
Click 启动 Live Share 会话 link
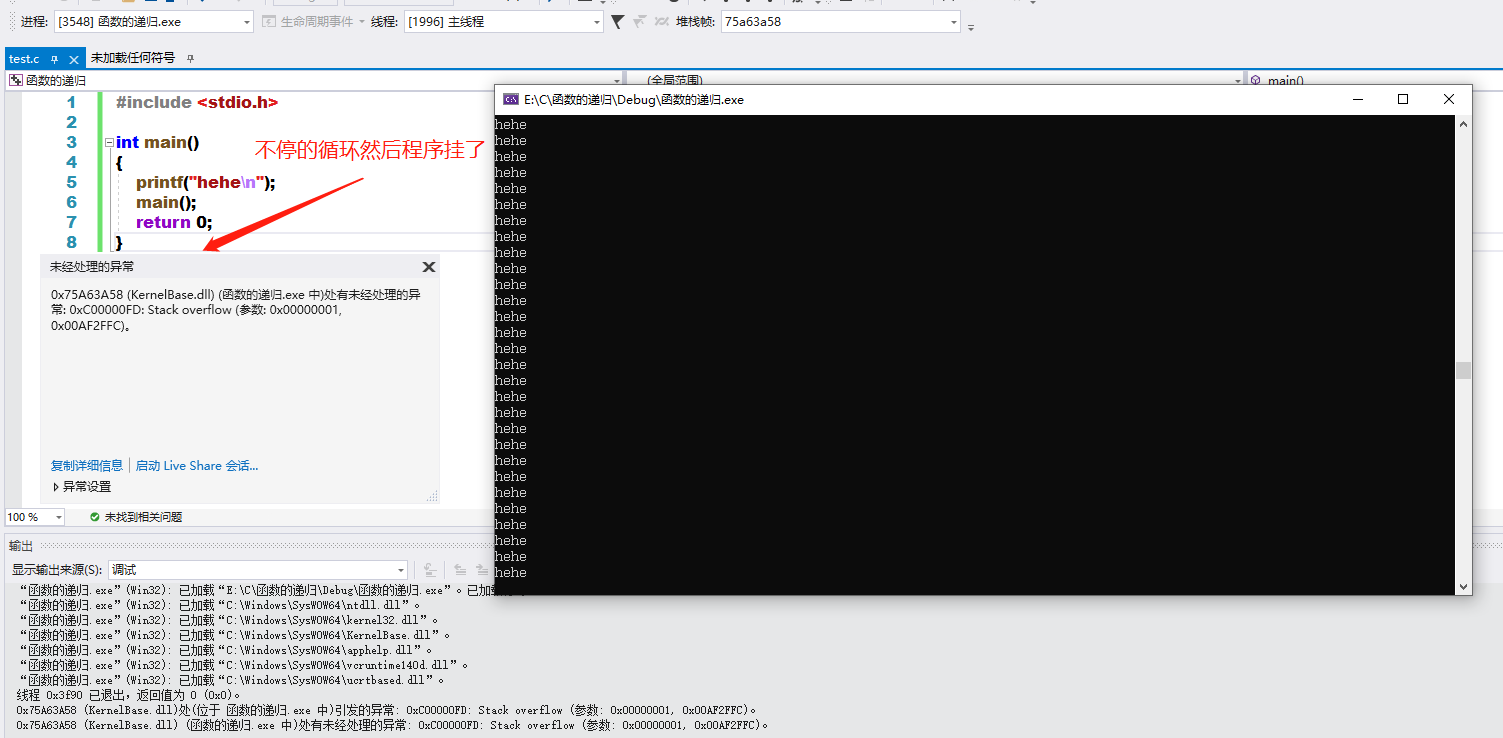(197, 465)
